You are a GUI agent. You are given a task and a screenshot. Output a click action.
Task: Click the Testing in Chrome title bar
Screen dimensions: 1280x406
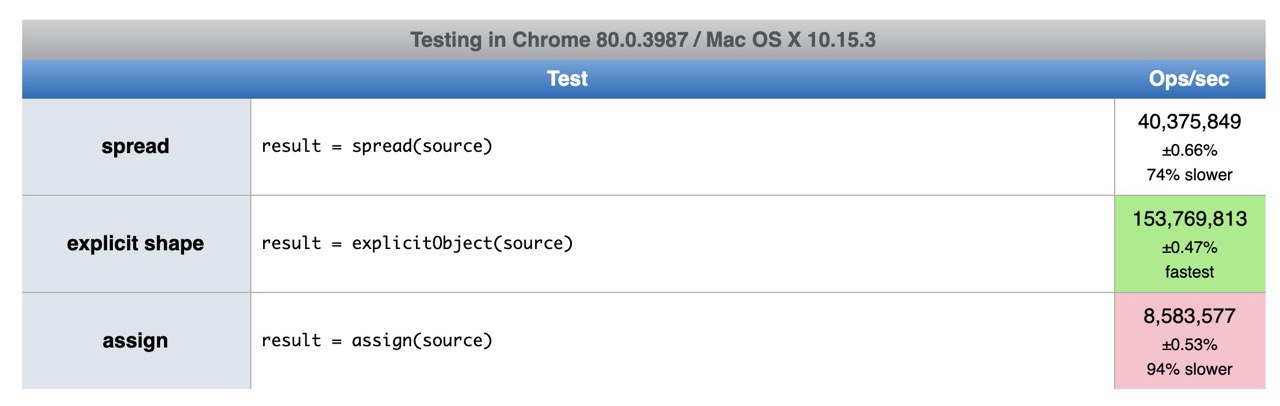[x=644, y=40]
